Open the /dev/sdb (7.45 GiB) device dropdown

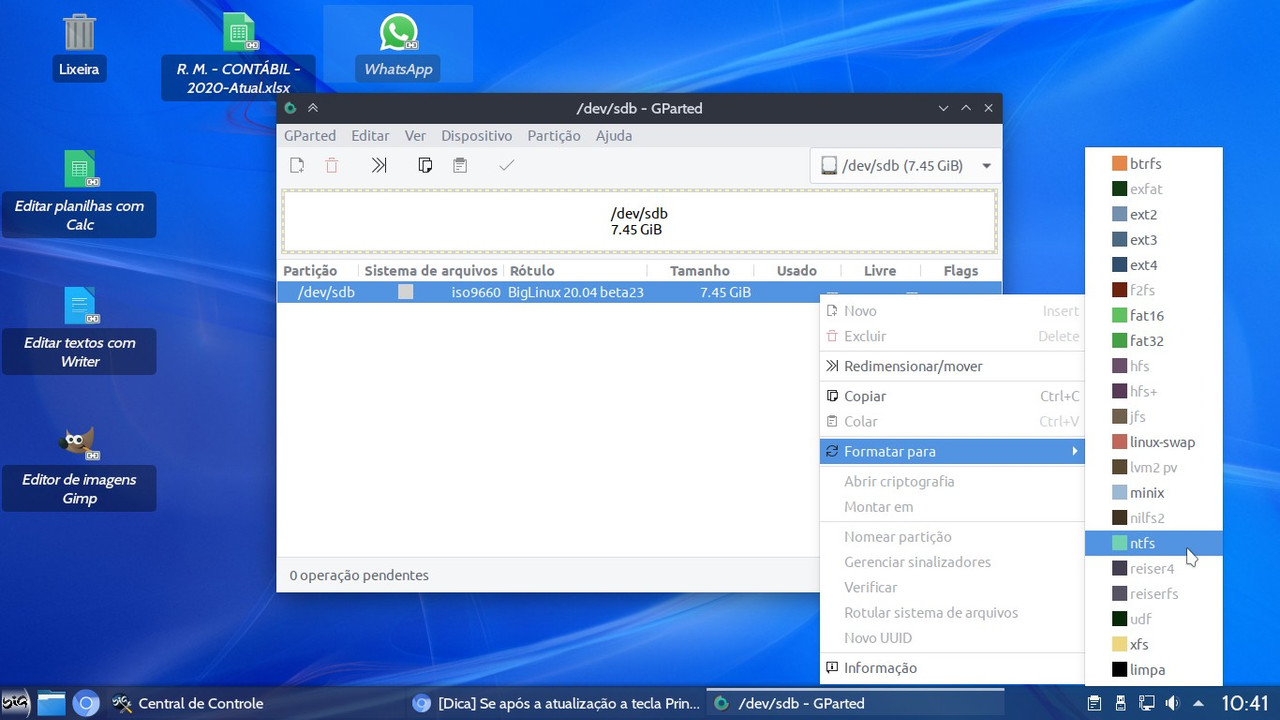point(903,166)
